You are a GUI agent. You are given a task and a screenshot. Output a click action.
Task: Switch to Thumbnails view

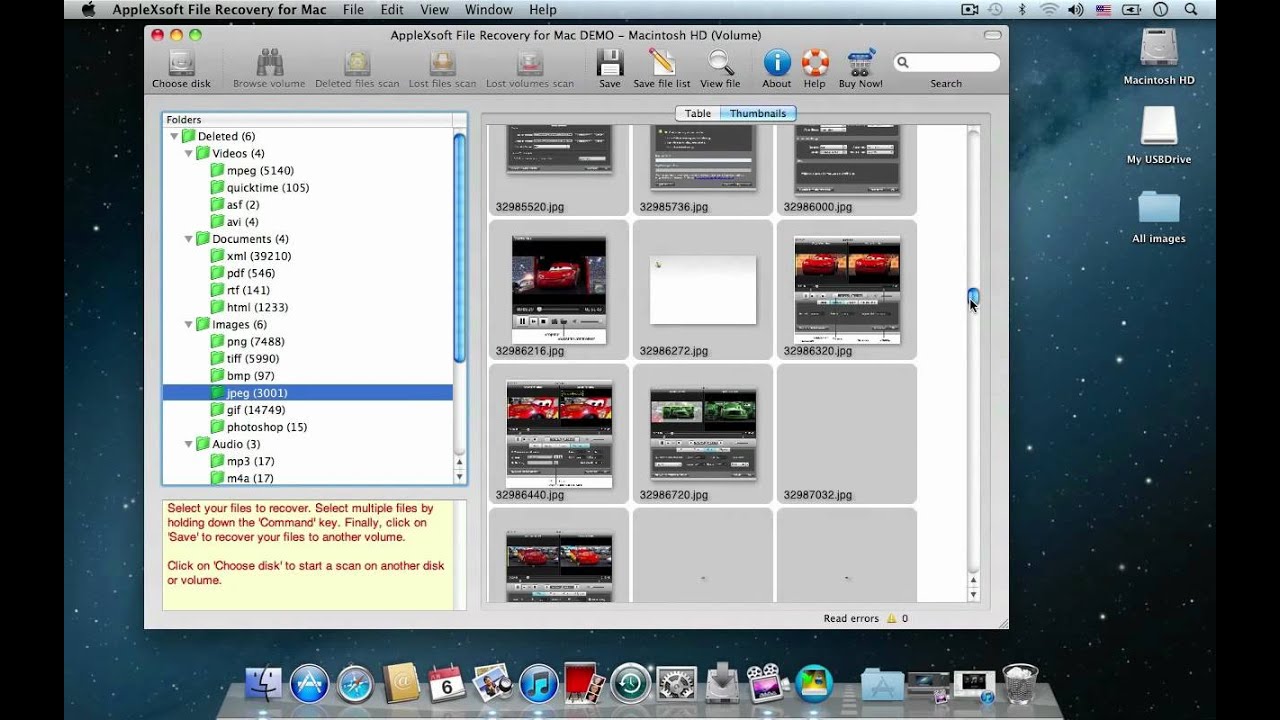758,113
